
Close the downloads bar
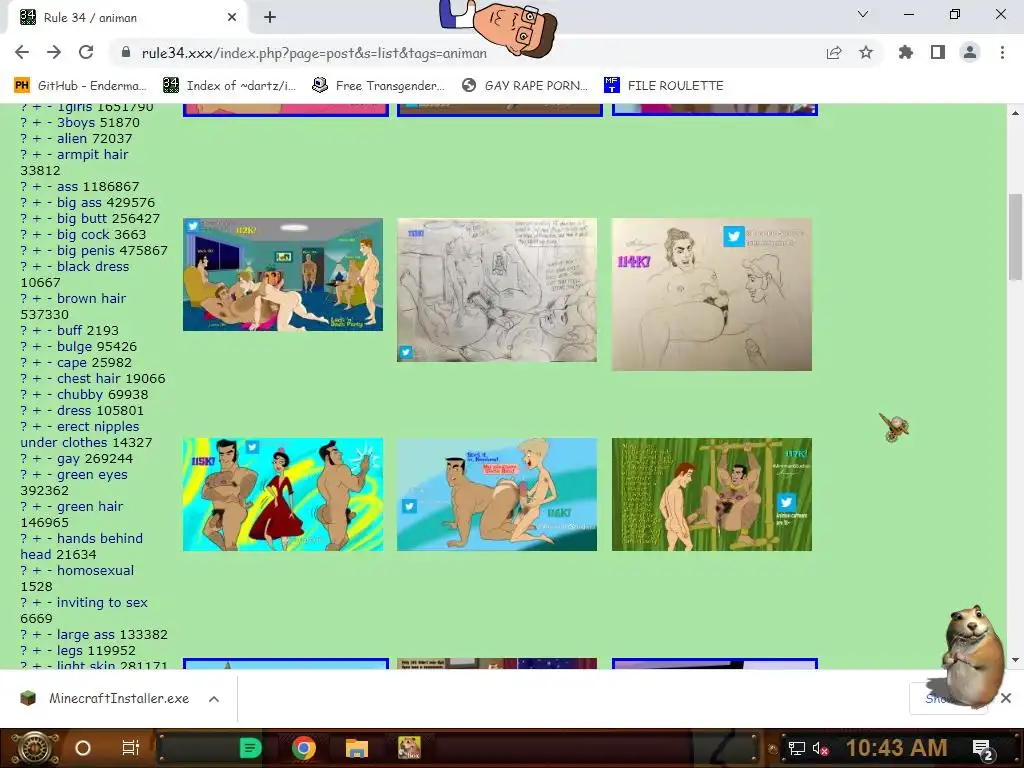(1006, 698)
